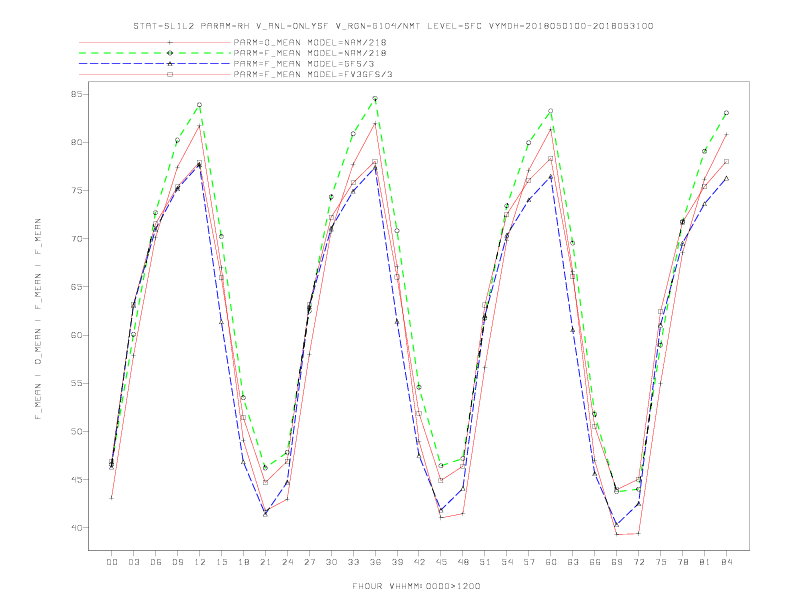Click x-axis tick label 12

pyautogui.click(x=200, y=562)
